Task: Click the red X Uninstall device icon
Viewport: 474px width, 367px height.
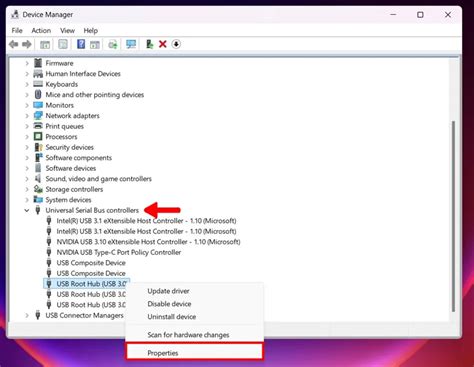Action: coord(163,44)
